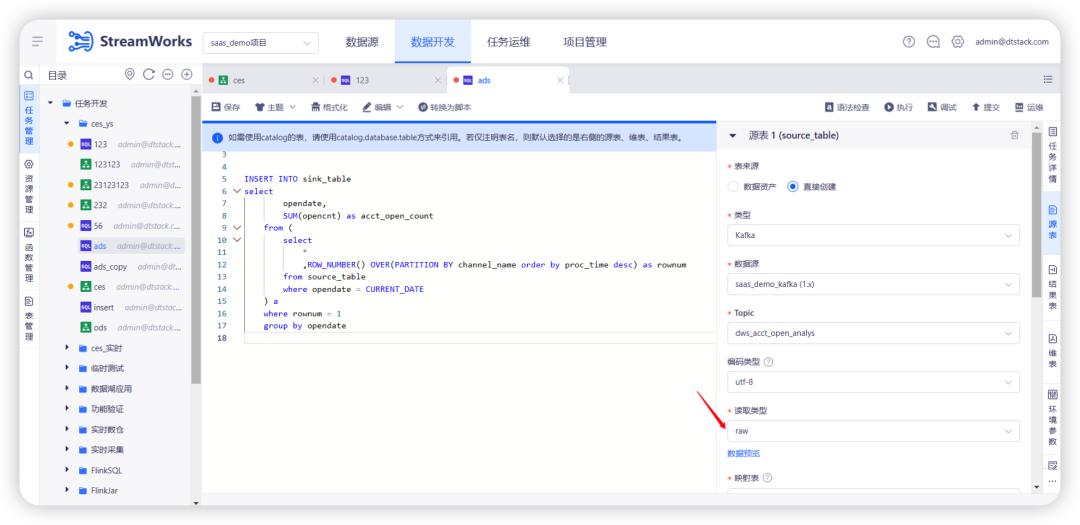
Task: Click the format (格式化) icon
Action: click(315, 107)
